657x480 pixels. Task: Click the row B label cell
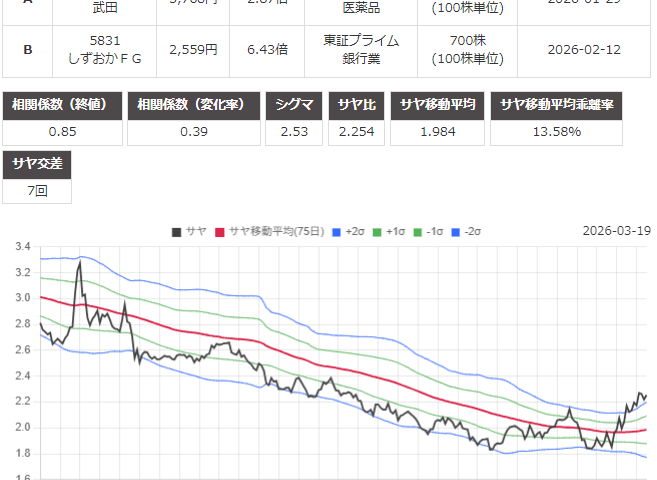pos(27,49)
